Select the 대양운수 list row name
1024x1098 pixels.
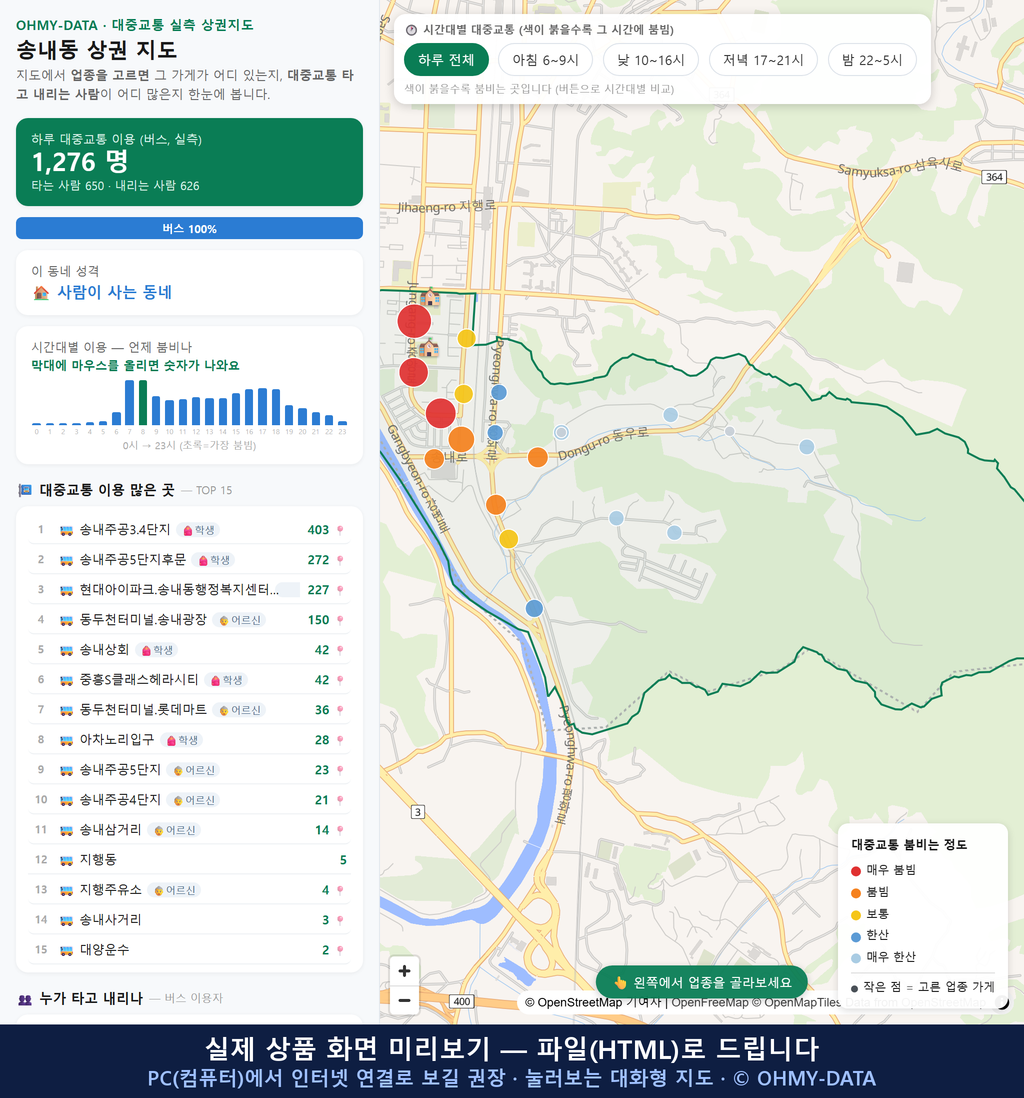click(x=104, y=950)
